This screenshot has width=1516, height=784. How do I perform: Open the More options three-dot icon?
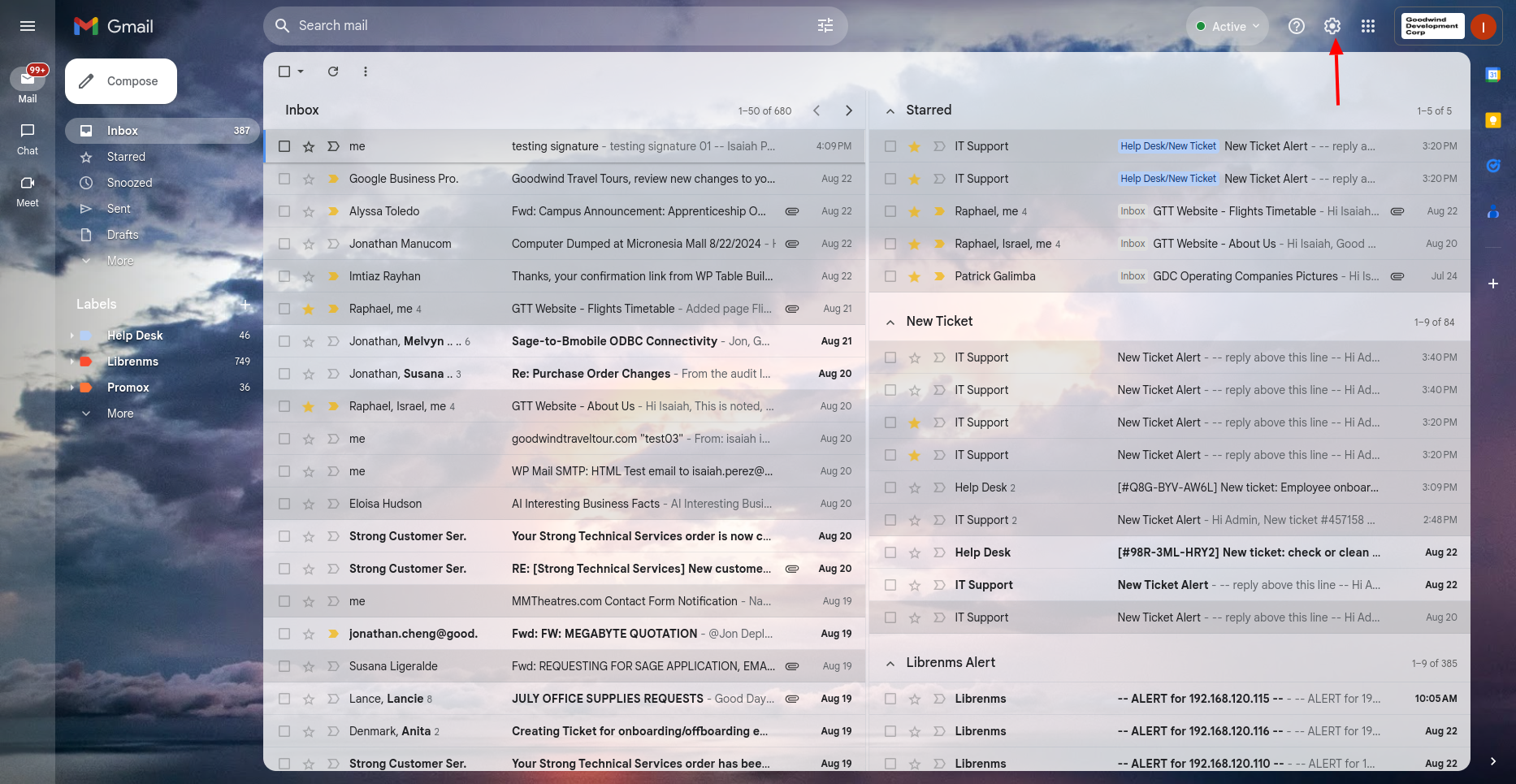(366, 71)
